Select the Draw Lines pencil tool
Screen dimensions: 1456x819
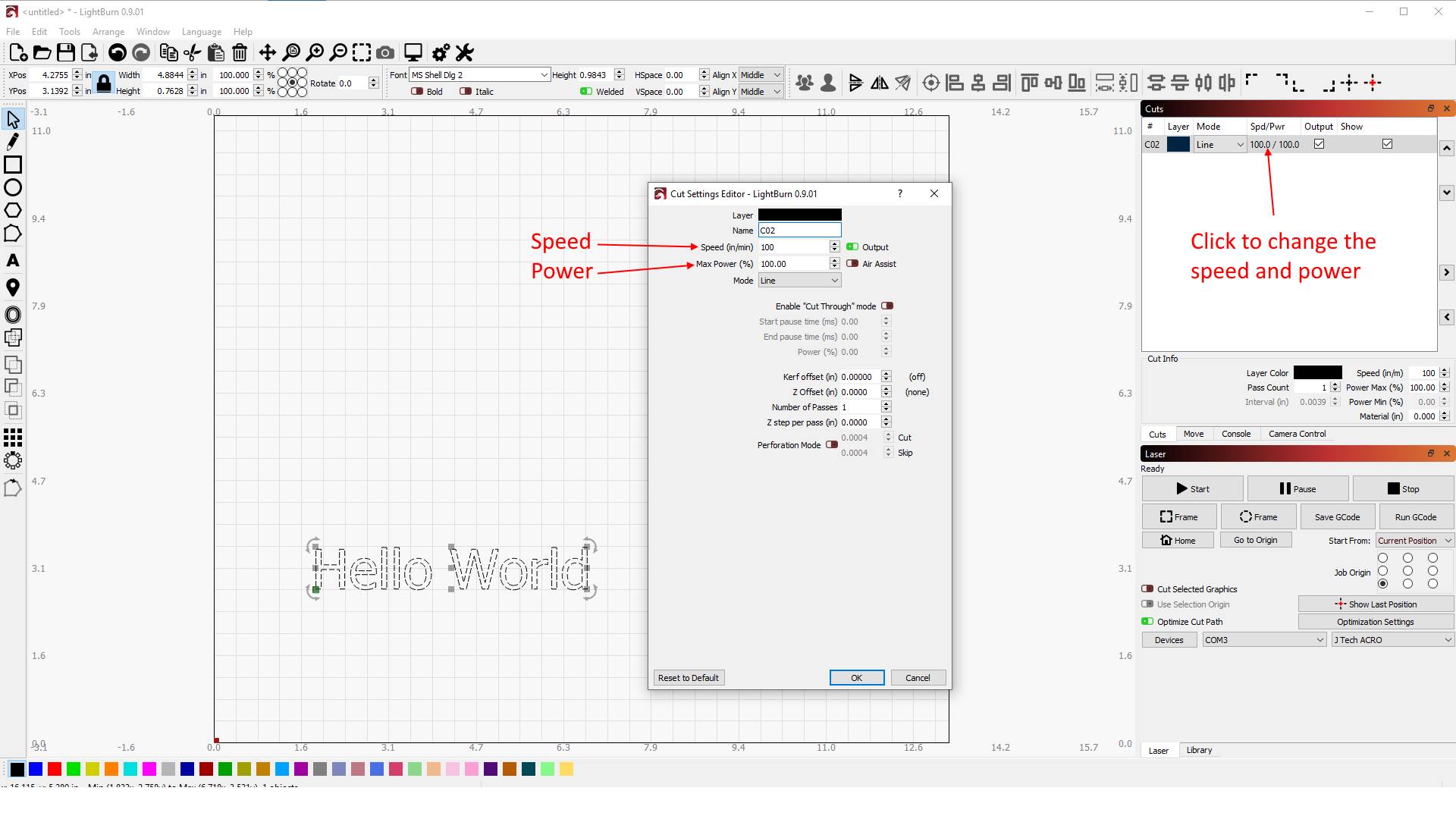pos(13,142)
